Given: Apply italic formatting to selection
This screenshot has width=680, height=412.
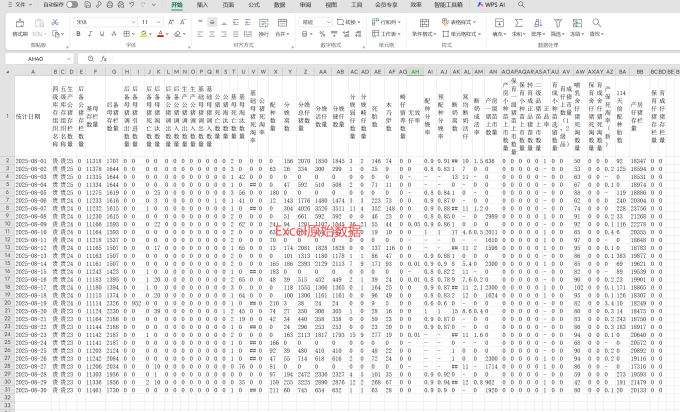Looking at the screenshot, I should pyautogui.click(x=89, y=34).
